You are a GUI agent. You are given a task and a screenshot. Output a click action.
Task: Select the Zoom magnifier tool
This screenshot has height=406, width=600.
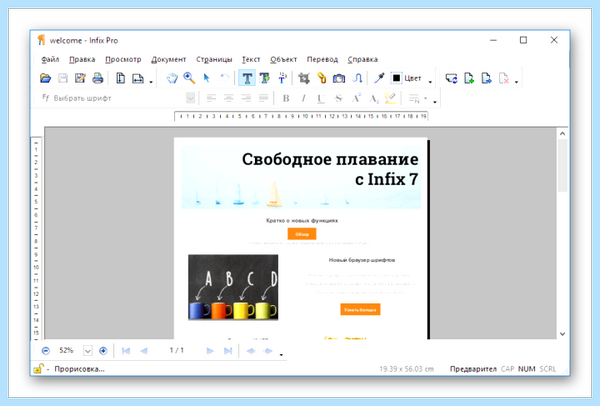click(189, 78)
